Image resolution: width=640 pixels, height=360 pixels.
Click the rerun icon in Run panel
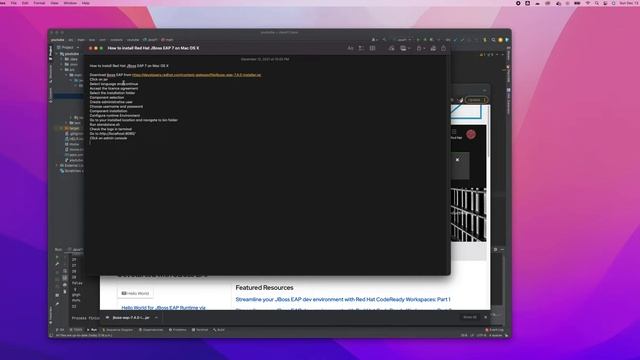pyautogui.click(x=57, y=257)
